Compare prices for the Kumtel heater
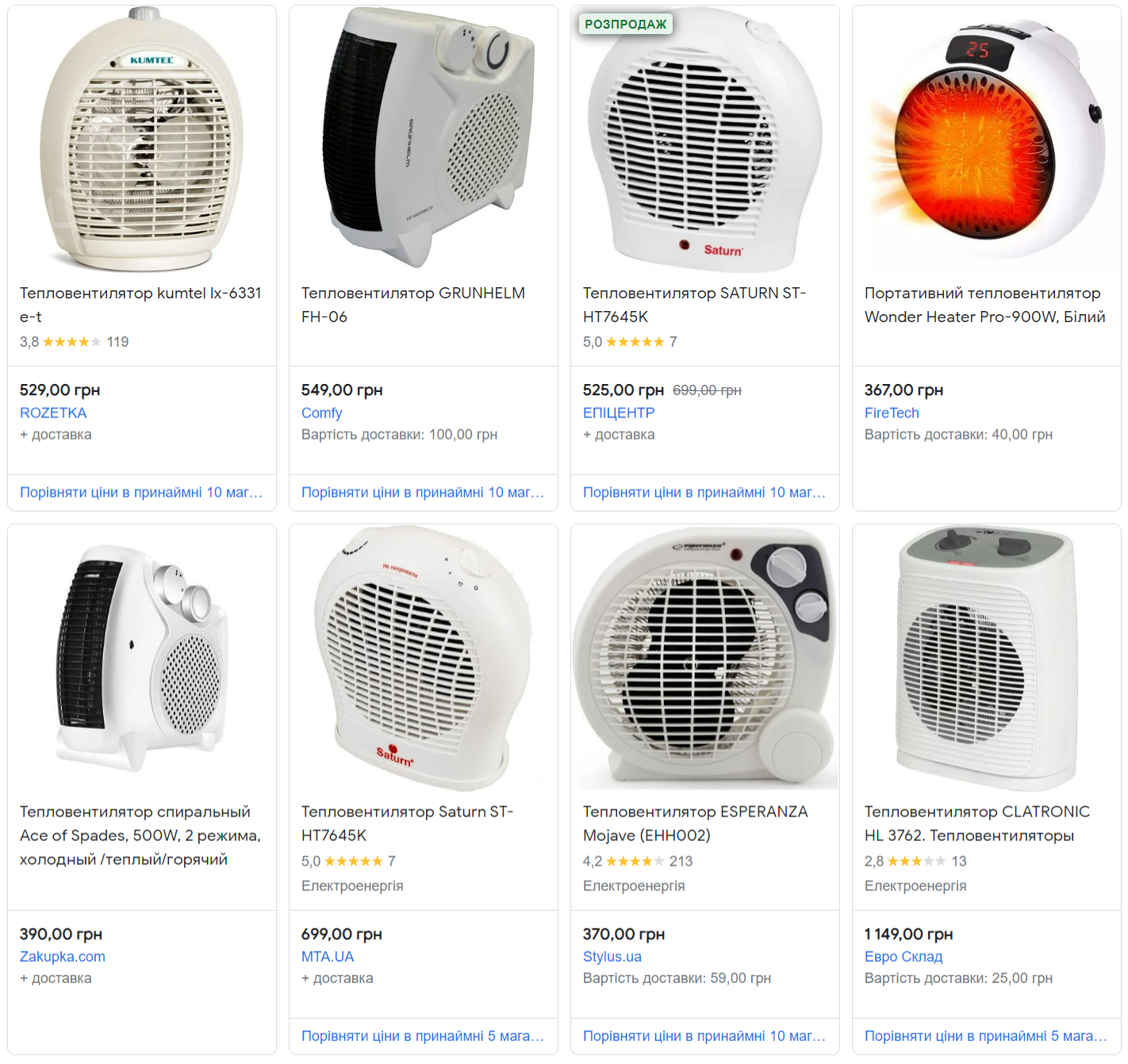 [x=141, y=493]
